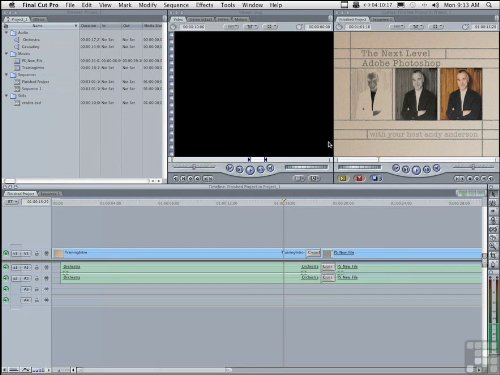Viewport: 500px width, 375px height.
Task: Click the Timeline current timecode field
Action: (x=36, y=202)
